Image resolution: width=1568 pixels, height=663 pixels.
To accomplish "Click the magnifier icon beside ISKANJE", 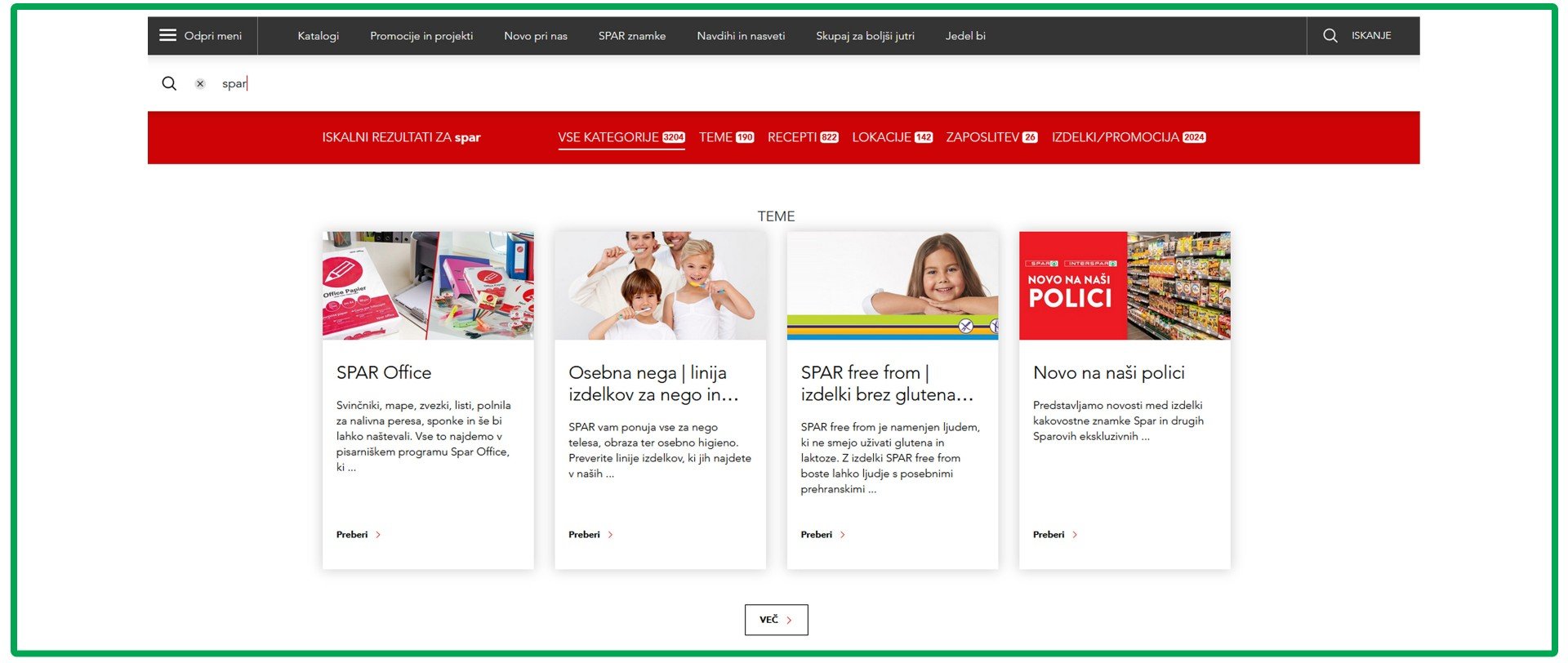I will coord(1330,36).
